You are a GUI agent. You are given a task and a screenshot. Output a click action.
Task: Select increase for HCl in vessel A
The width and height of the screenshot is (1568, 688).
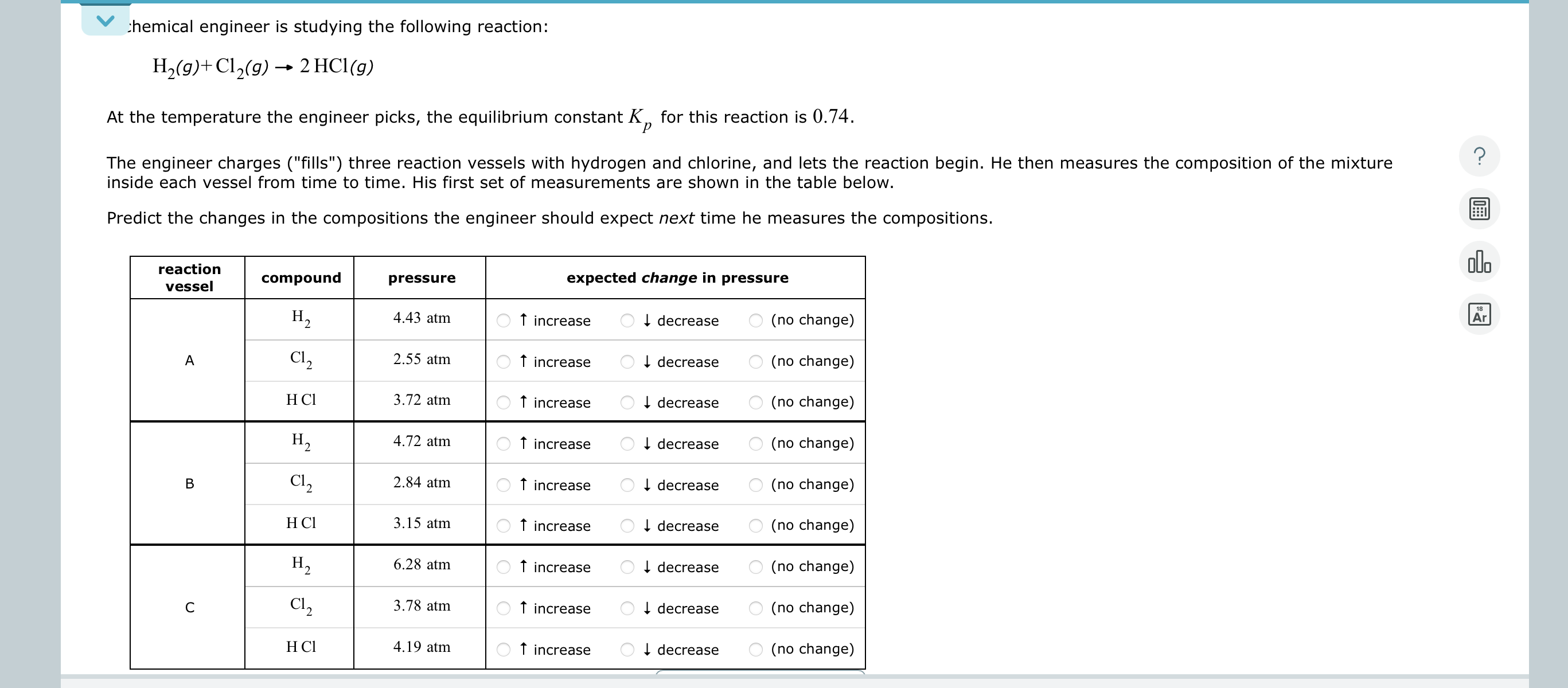[504, 402]
